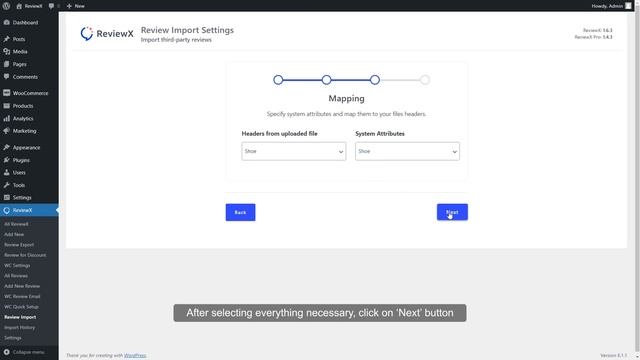Click the Dashboard gauge icon
640x360 pixels.
click(7, 22)
